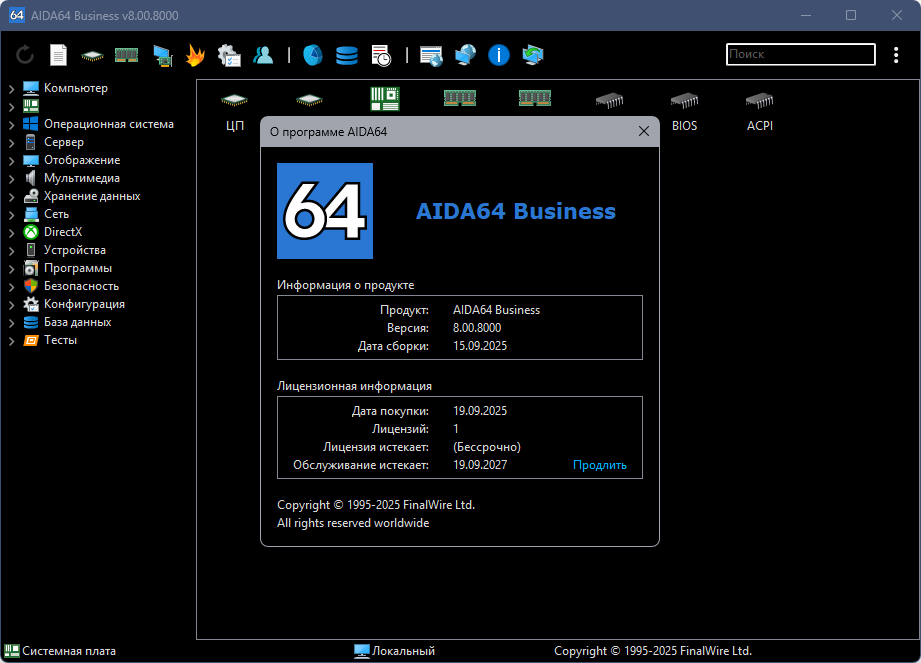Open the pie chart toolbar icon
Image resolution: width=921 pixels, height=663 pixels.
coord(312,55)
